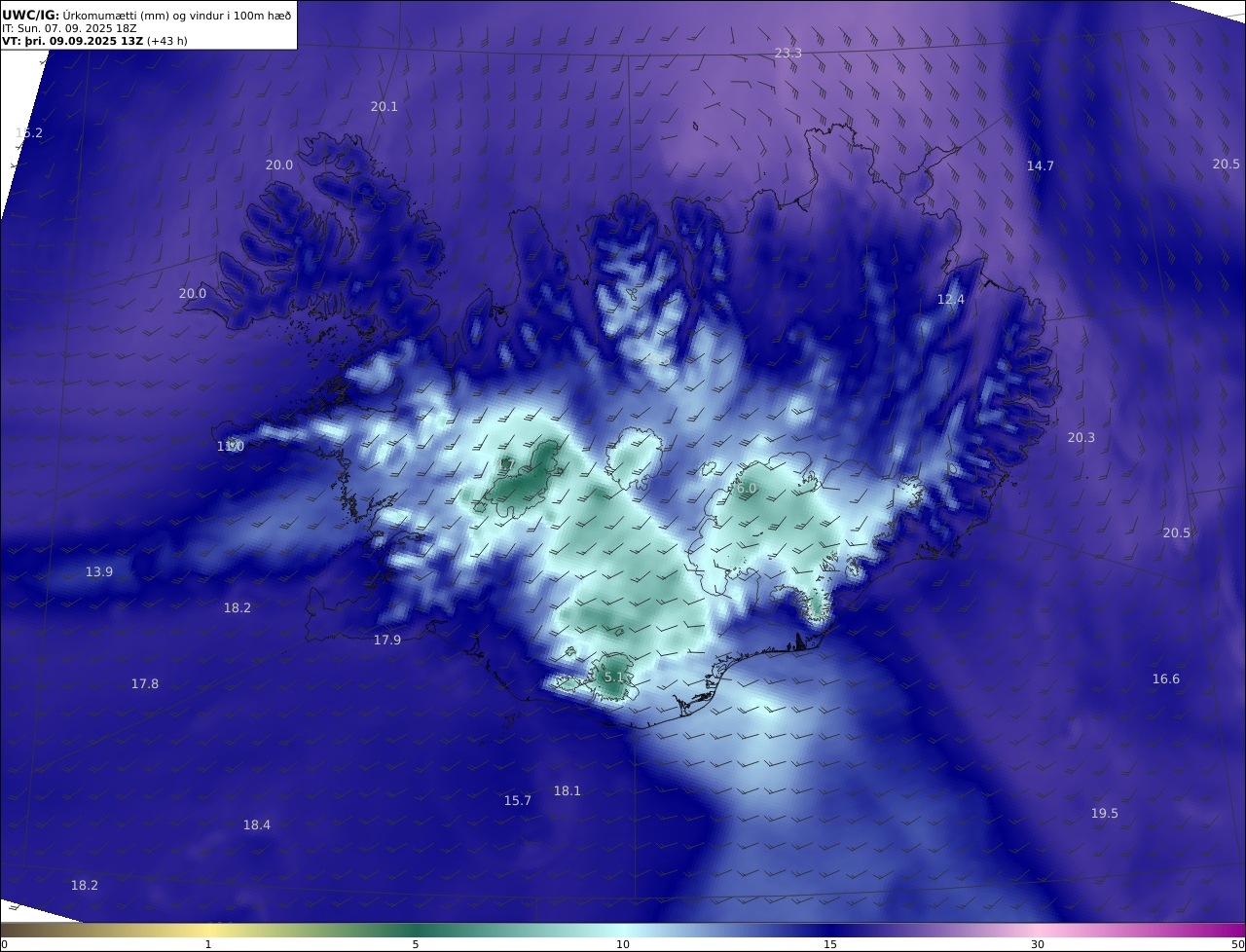Click the map value label 19.5
1246x952 pixels.
point(1105,814)
